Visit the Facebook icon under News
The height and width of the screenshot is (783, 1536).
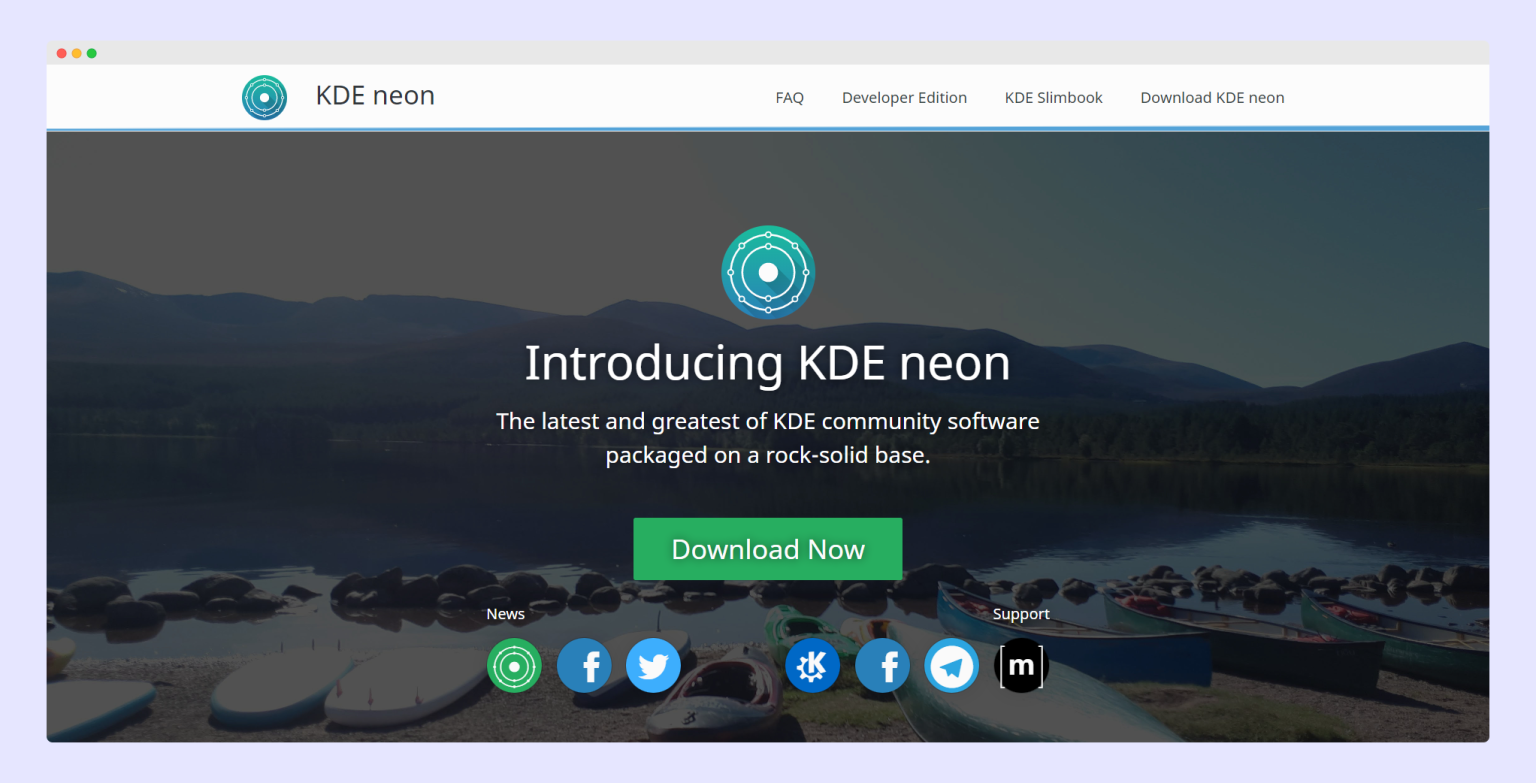[584, 665]
